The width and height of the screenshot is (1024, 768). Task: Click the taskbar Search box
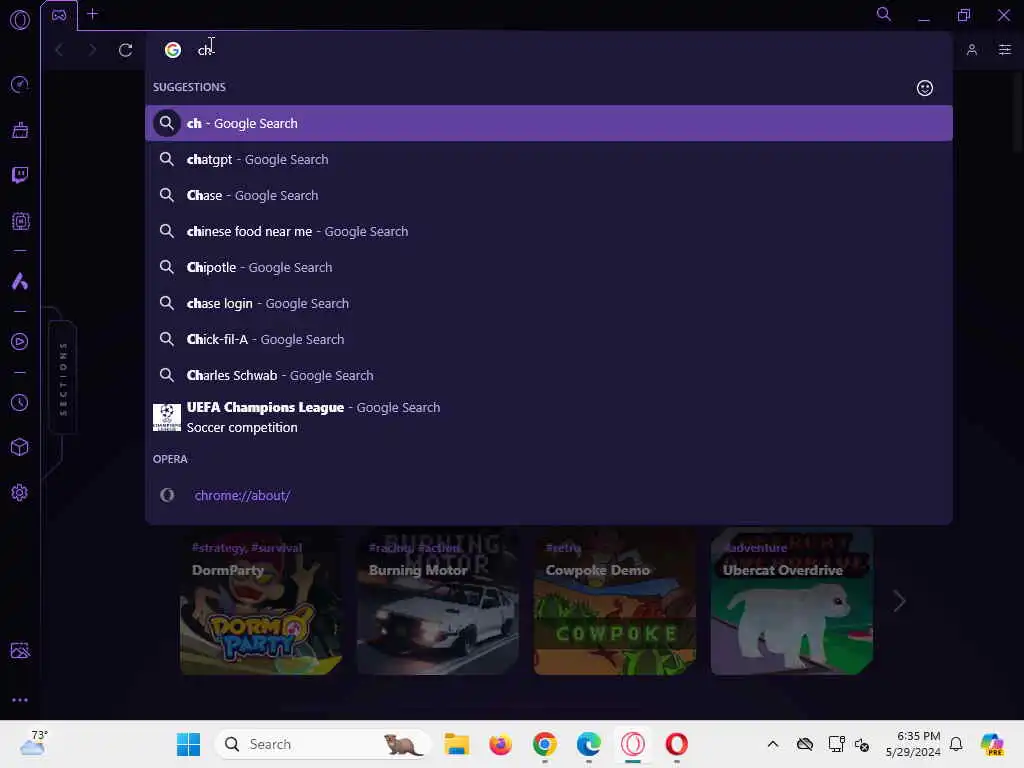coord(323,744)
